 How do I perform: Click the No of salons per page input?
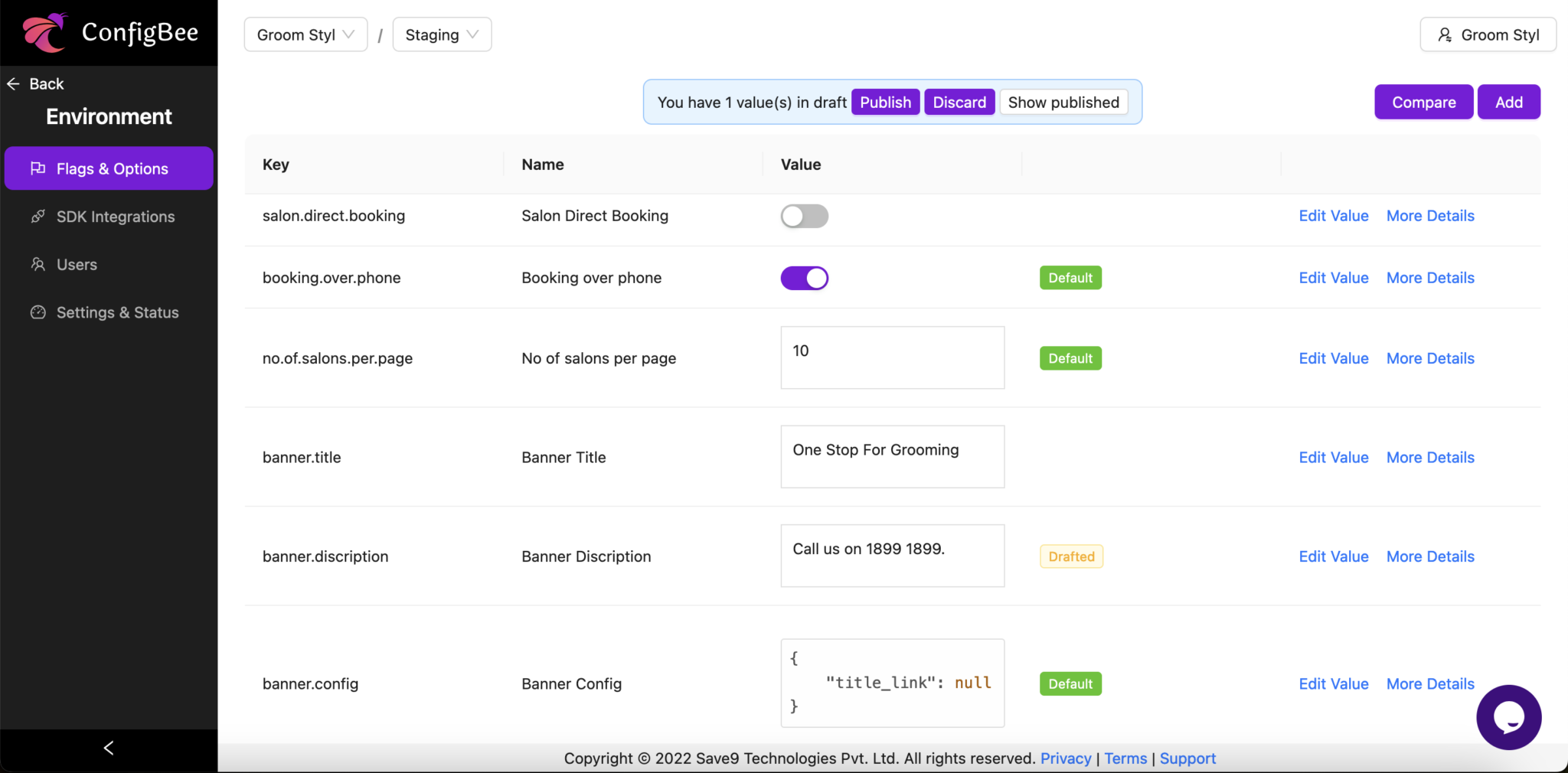click(x=892, y=357)
